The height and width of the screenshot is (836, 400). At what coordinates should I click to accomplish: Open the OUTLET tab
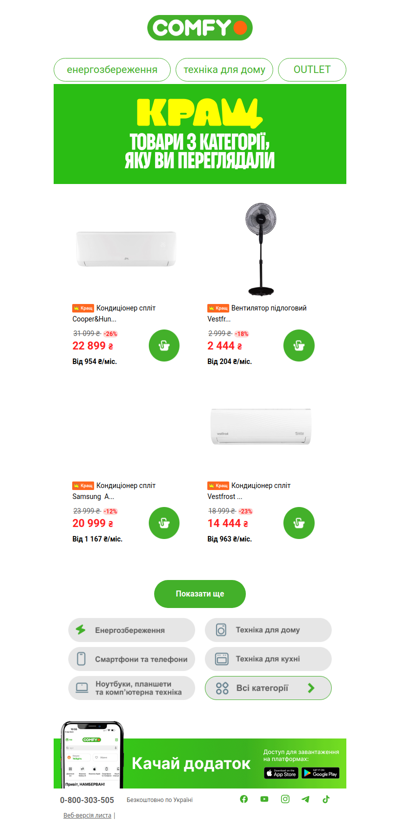[312, 70]
